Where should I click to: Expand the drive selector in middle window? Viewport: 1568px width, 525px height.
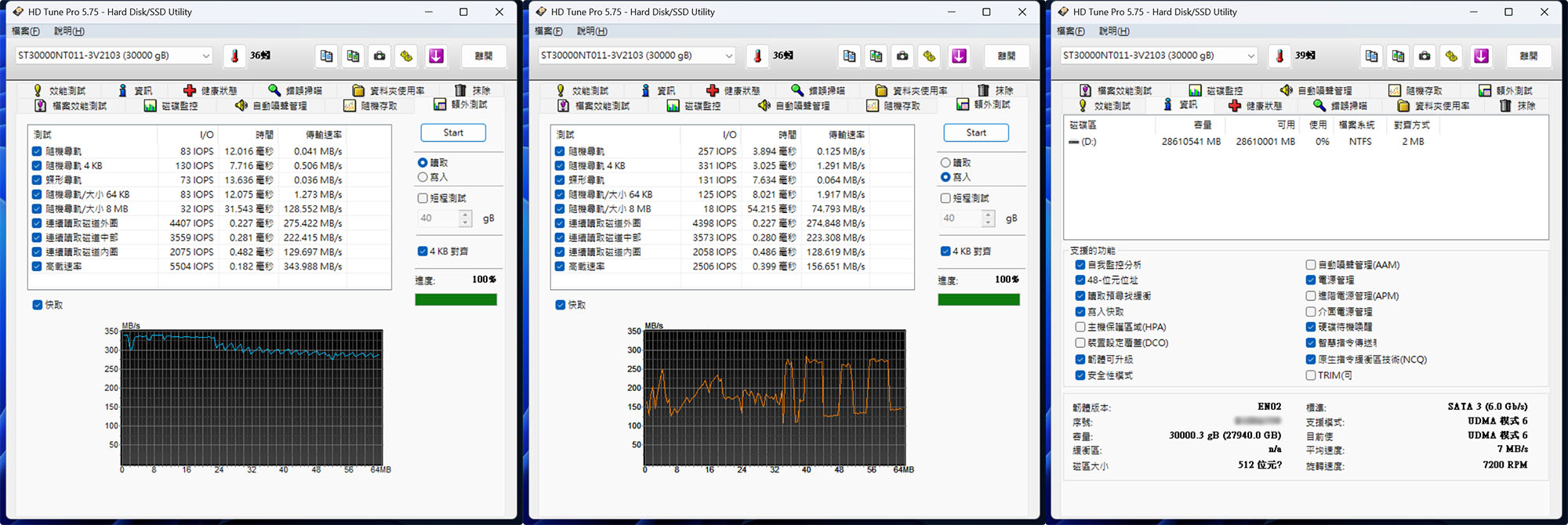click(x=729, y=56)
